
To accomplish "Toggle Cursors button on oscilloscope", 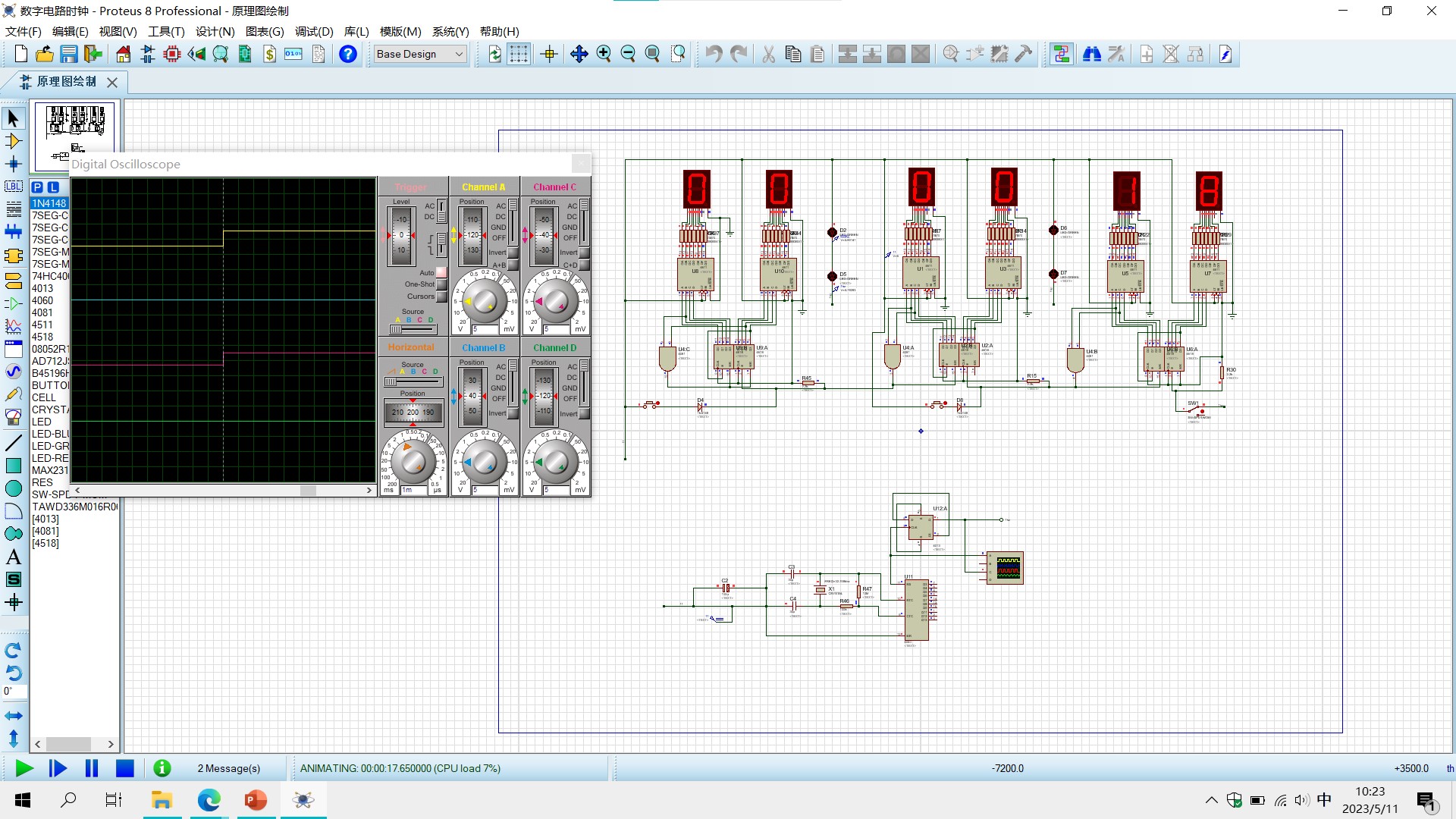I will tap(441, 297).
